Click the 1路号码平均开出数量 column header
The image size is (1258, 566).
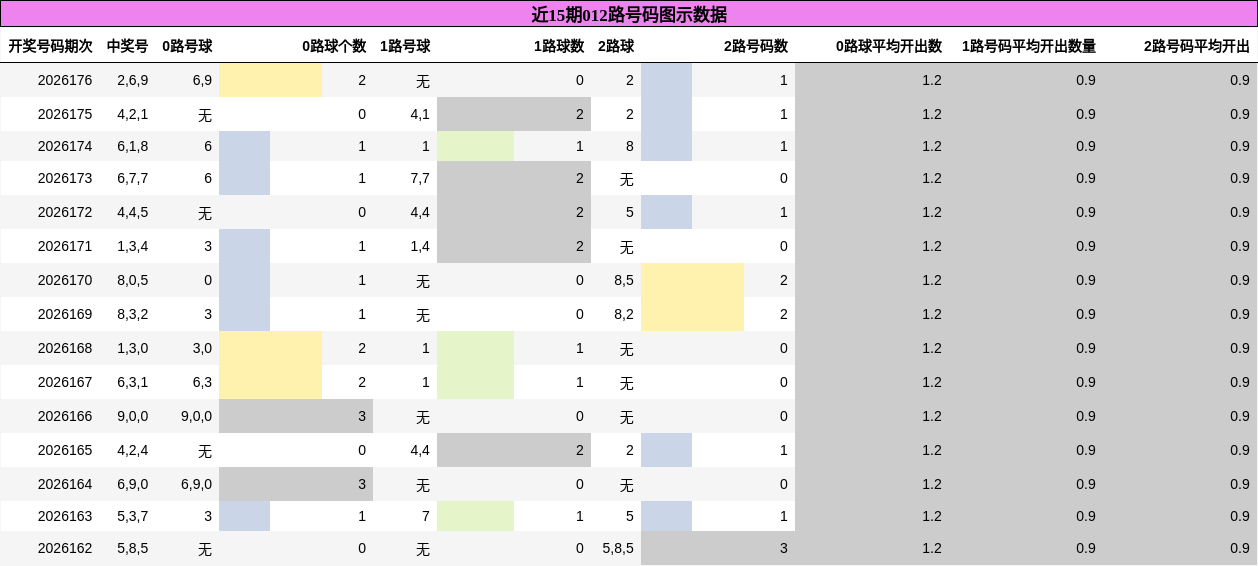1029,46
